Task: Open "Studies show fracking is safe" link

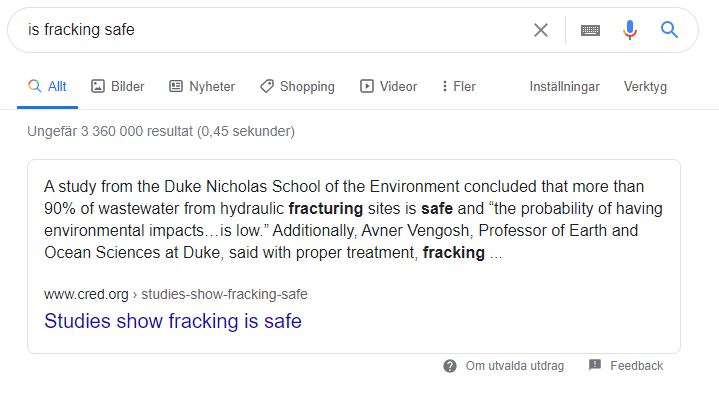Action: pos(173,321)
